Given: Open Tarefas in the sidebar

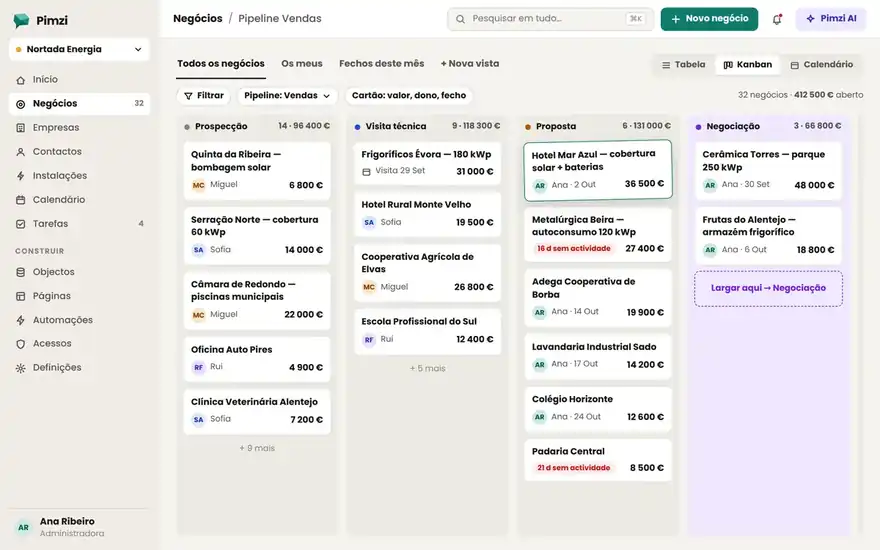Looking at the screenshot, I should (x=79, y=224).
